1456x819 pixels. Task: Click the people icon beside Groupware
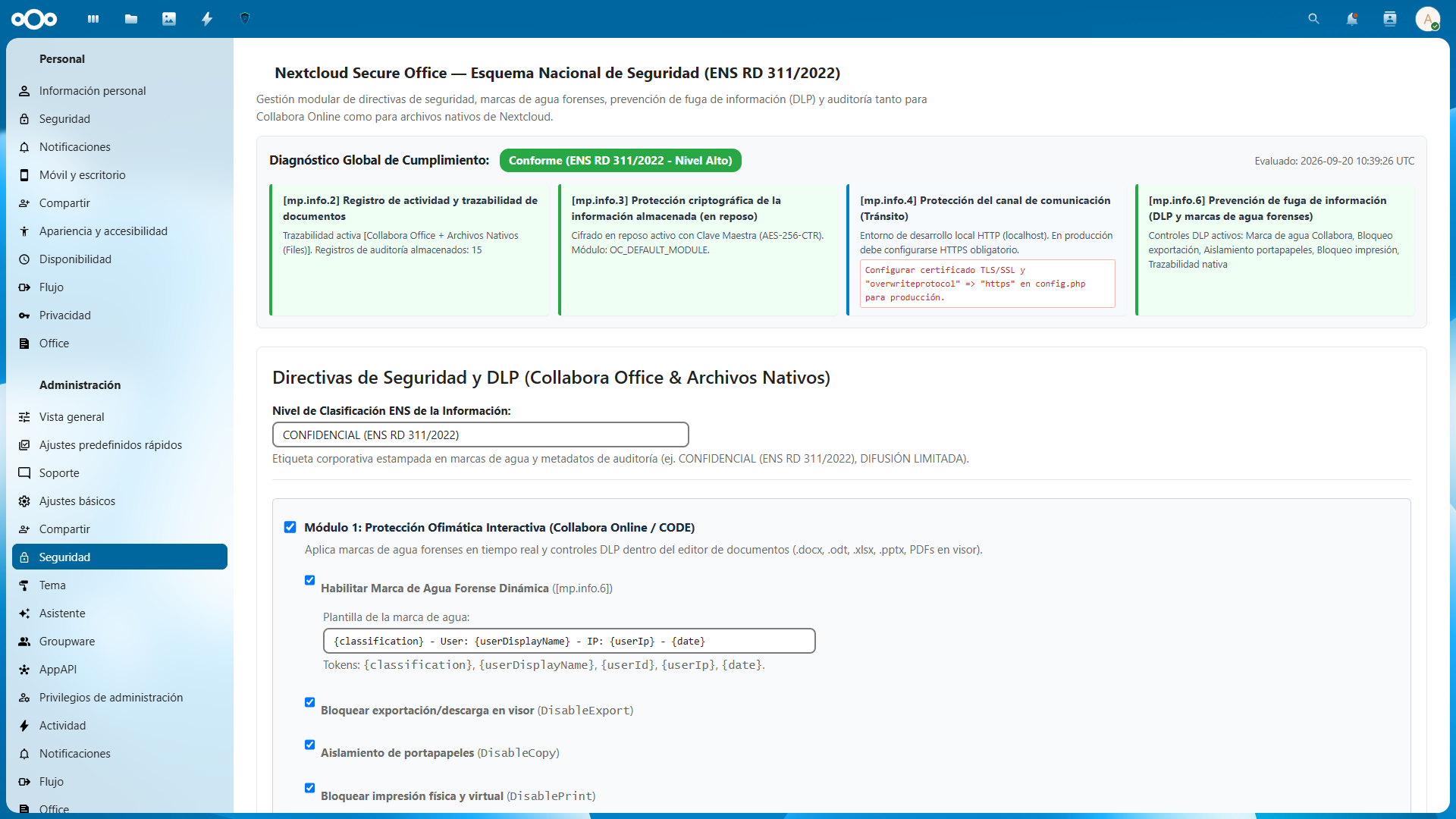click(x=24, y=642)
